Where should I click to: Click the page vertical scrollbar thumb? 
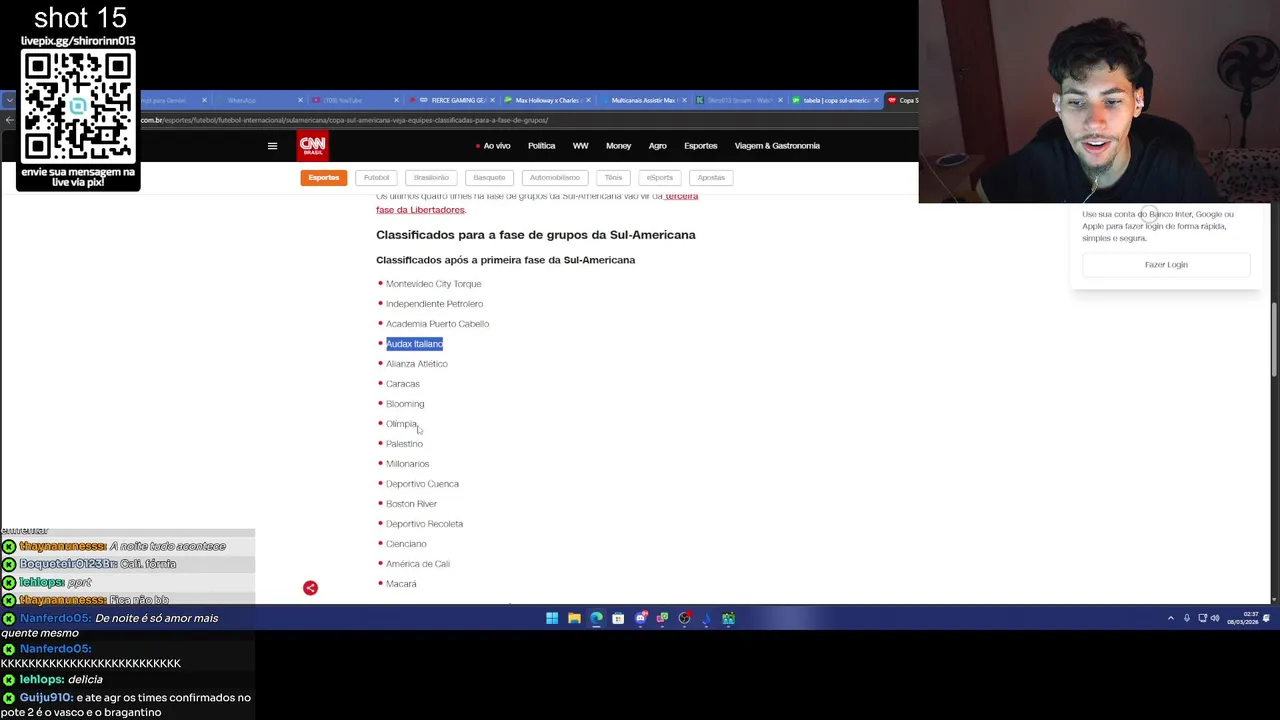1274,340
